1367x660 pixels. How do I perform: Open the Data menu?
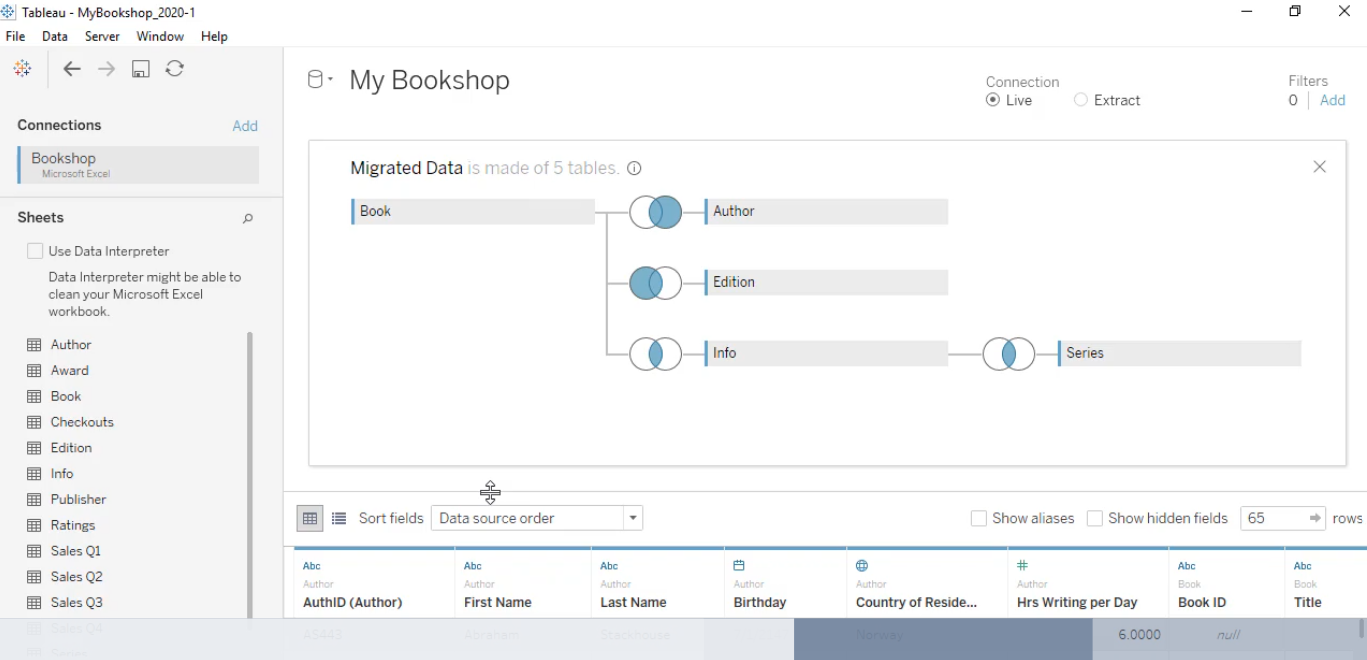coord(55,36)
